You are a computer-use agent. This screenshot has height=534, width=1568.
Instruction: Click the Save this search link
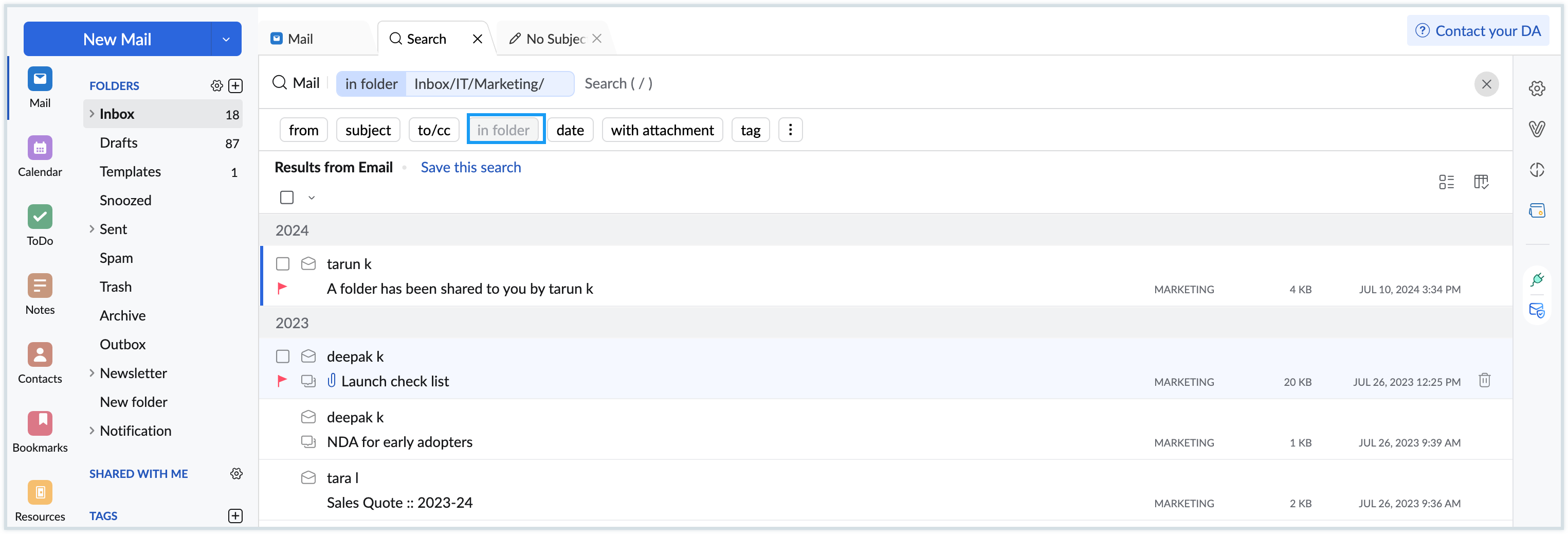point(470,167)
